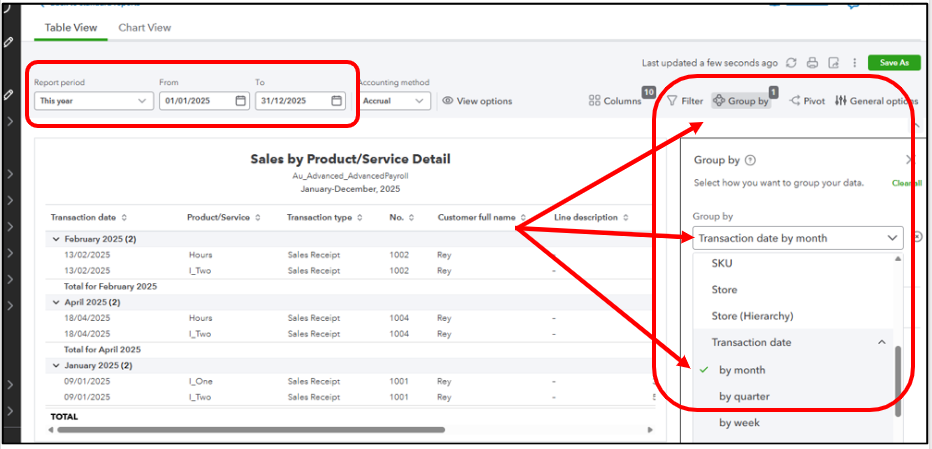This screenshot has height=449, width=932.
Task: Open the To date calendar picker
Action: [x=336, y=101]
